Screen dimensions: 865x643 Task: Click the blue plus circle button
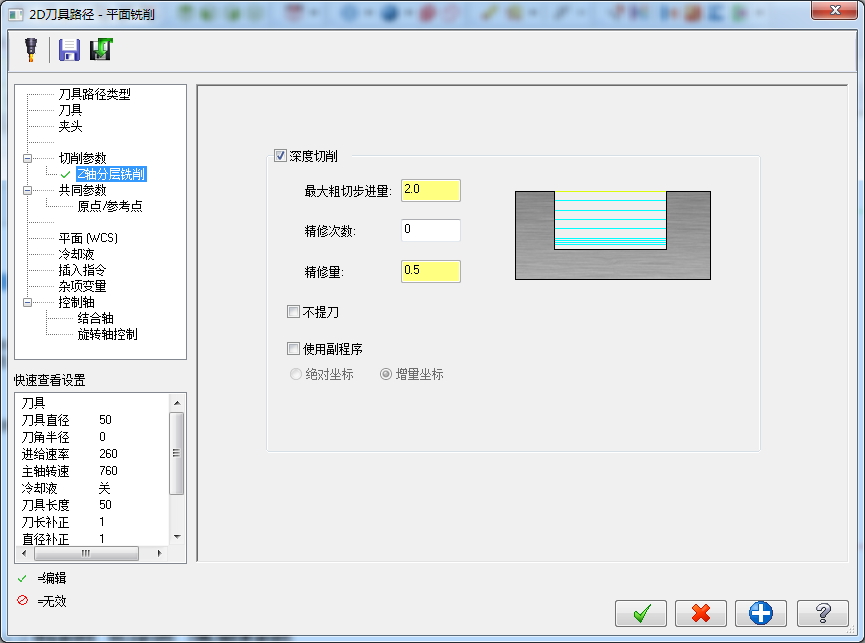(760, 613)
